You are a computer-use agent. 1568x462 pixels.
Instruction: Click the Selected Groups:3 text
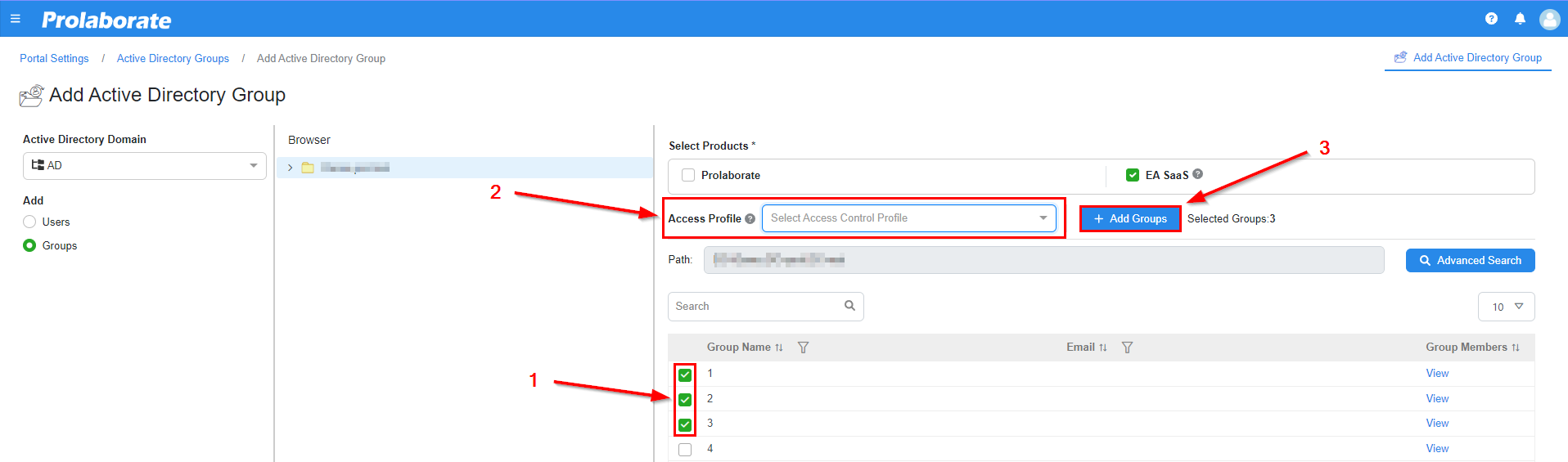tap(1231, 218)
